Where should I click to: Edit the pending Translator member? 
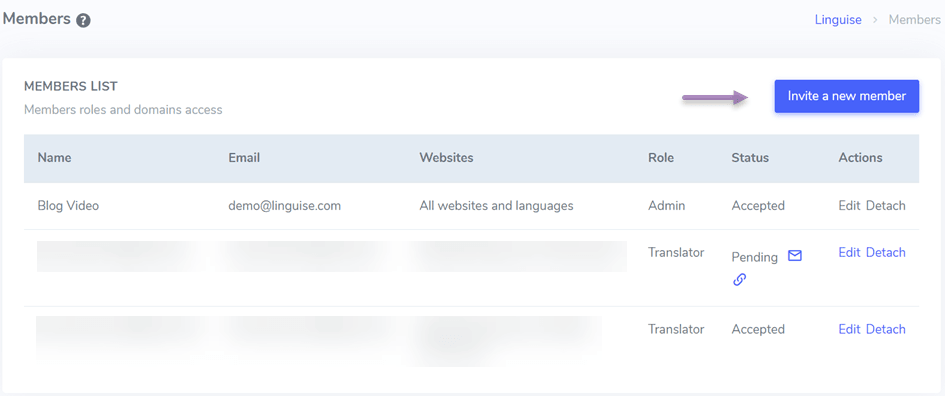click(x=849, y=253)
